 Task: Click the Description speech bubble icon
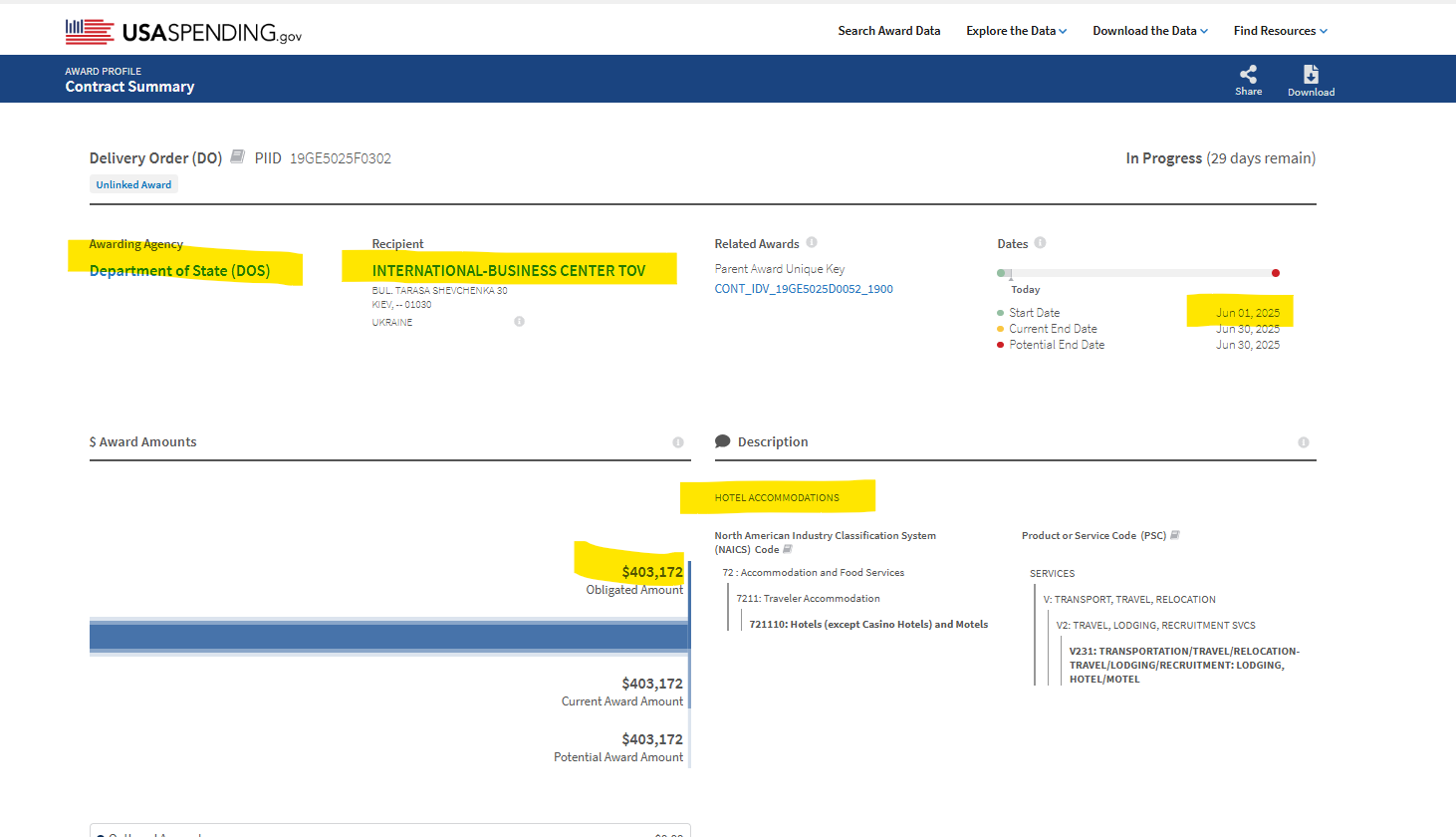pos(723,441)
